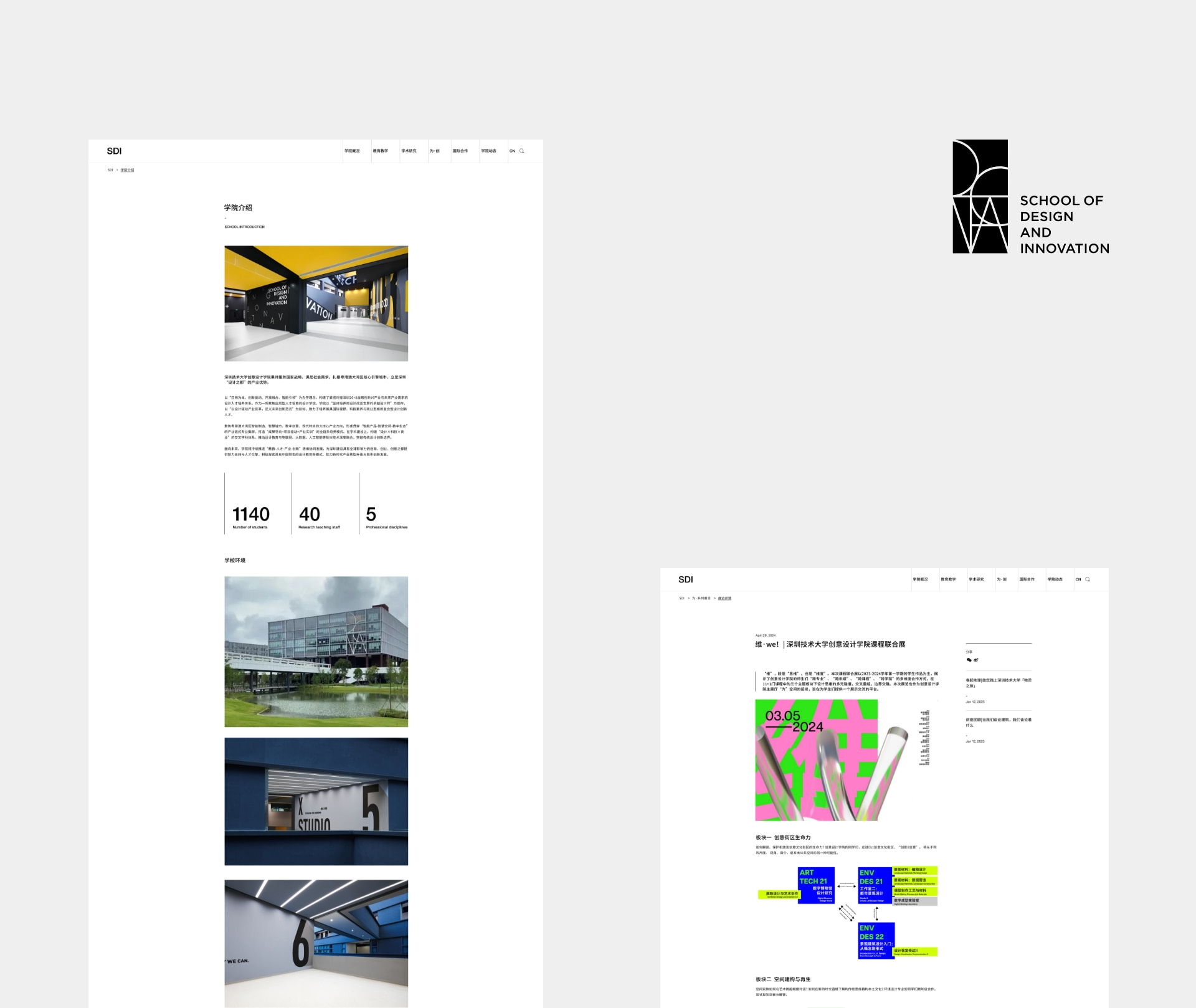Click 学院介绍 breadcrumb link on left page

coord(127,170)
